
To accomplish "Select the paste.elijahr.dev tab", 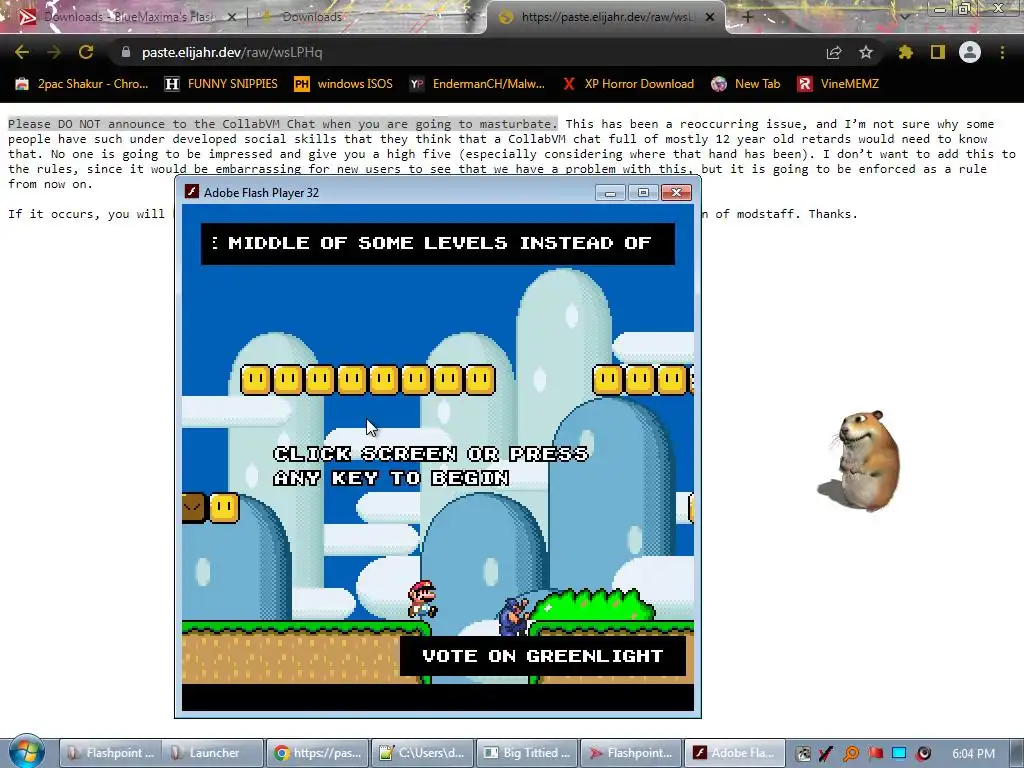I will 604,17.
